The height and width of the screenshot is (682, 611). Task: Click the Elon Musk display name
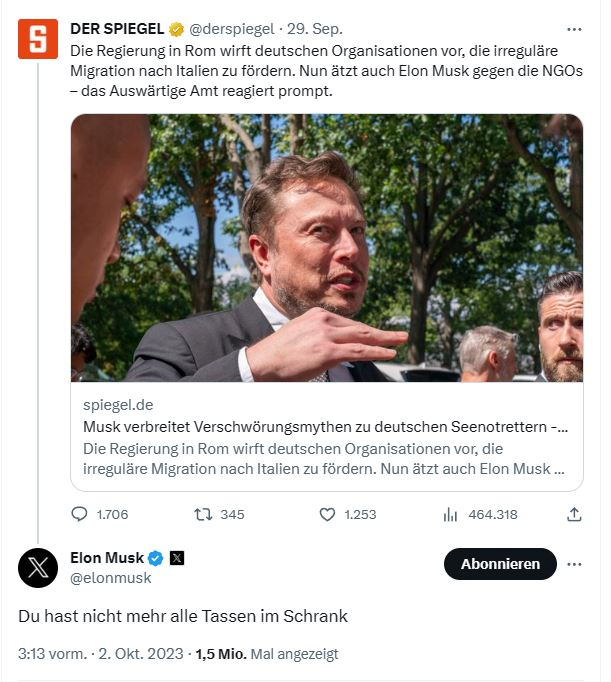coord(107,558)
